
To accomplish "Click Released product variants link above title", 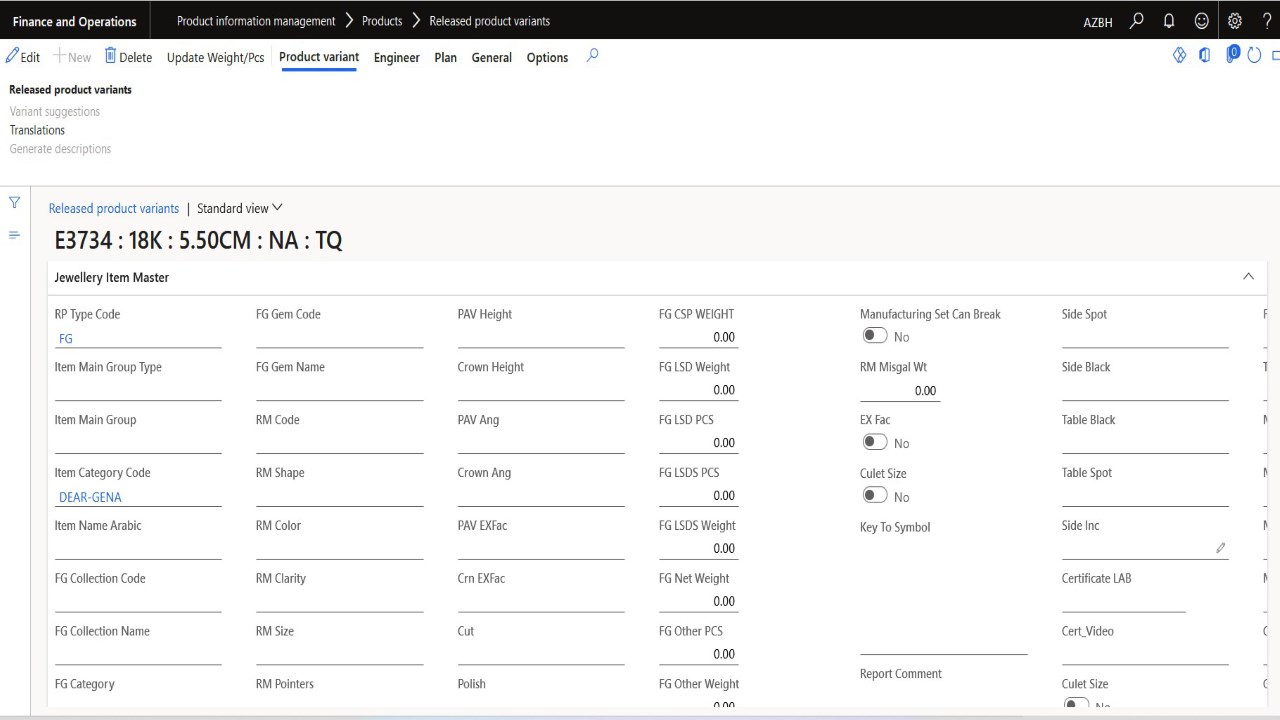I will 114,208.
